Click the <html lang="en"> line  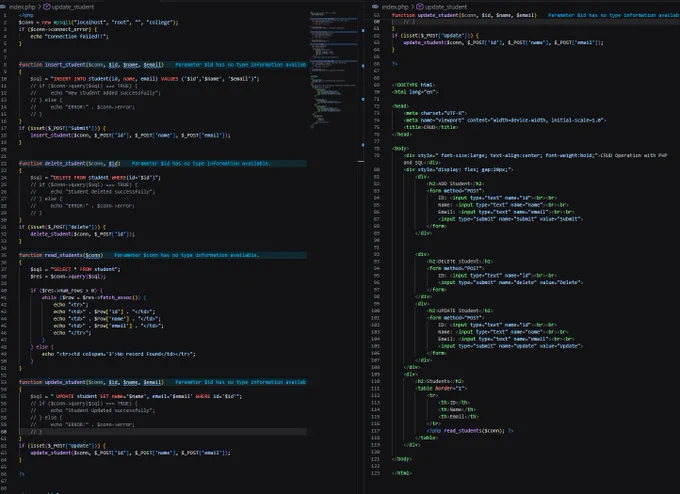coord(415,92)
